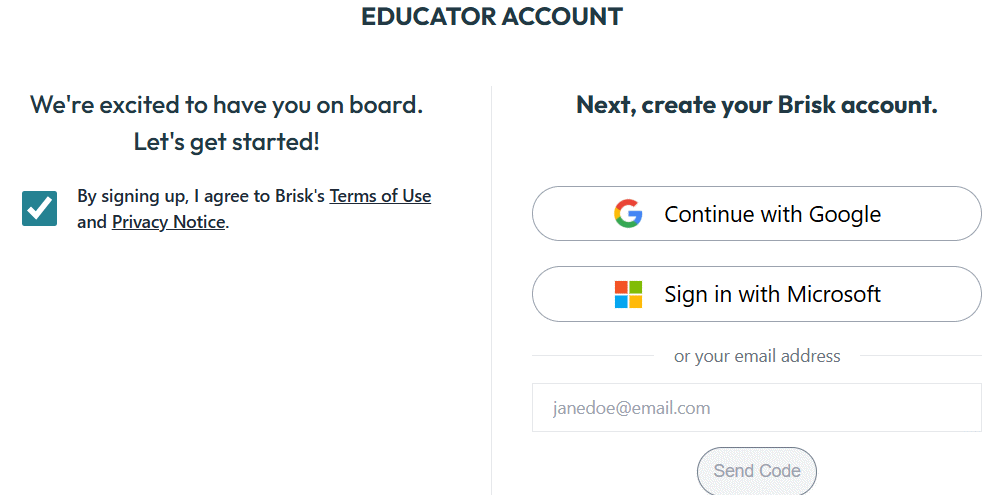Click the line left of 'or your email address'
This screenshot has height=495, width=990.
coord(592,356)
